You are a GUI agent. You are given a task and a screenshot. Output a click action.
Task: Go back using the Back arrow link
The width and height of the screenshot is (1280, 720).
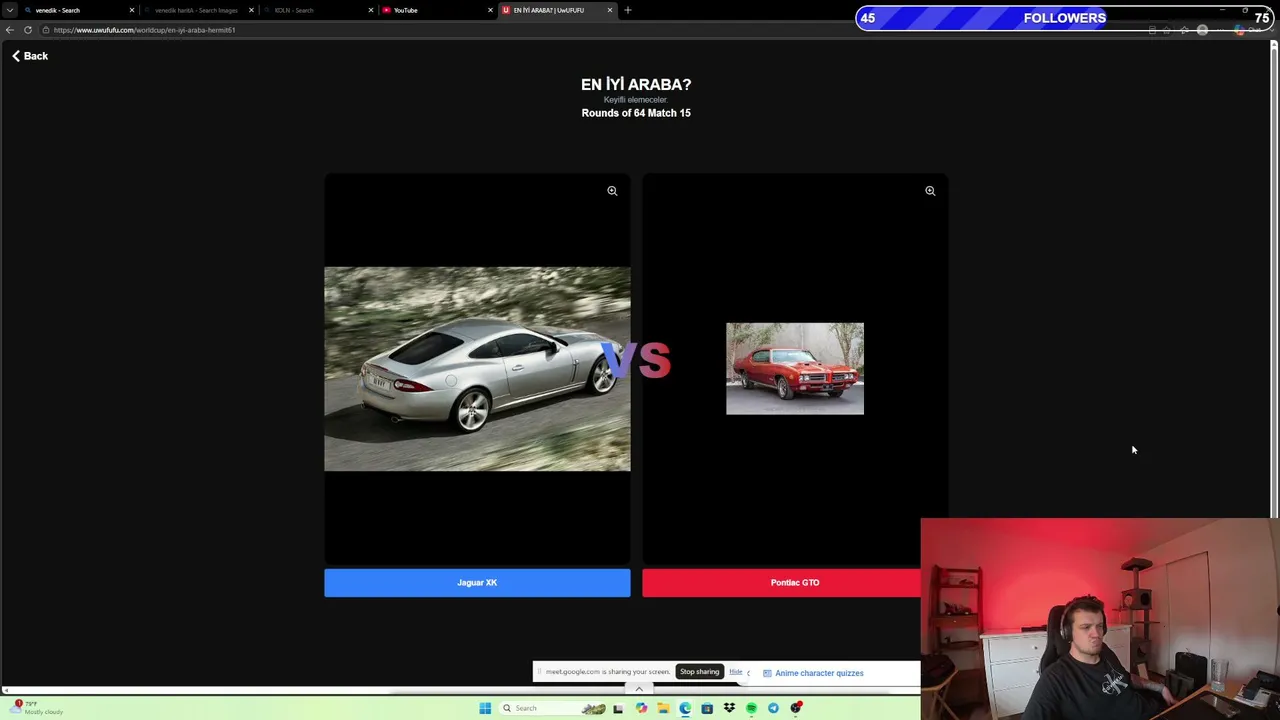click(30, 56)
